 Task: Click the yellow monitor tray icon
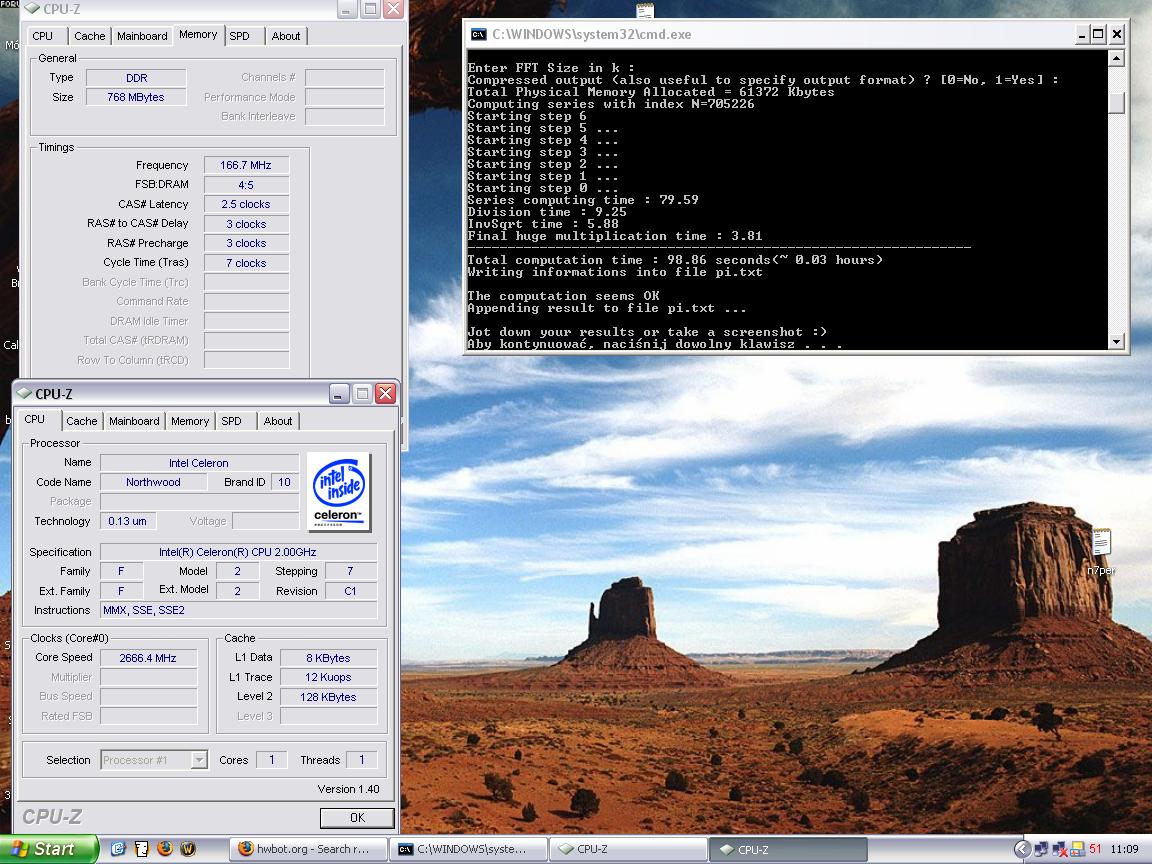1077,849
